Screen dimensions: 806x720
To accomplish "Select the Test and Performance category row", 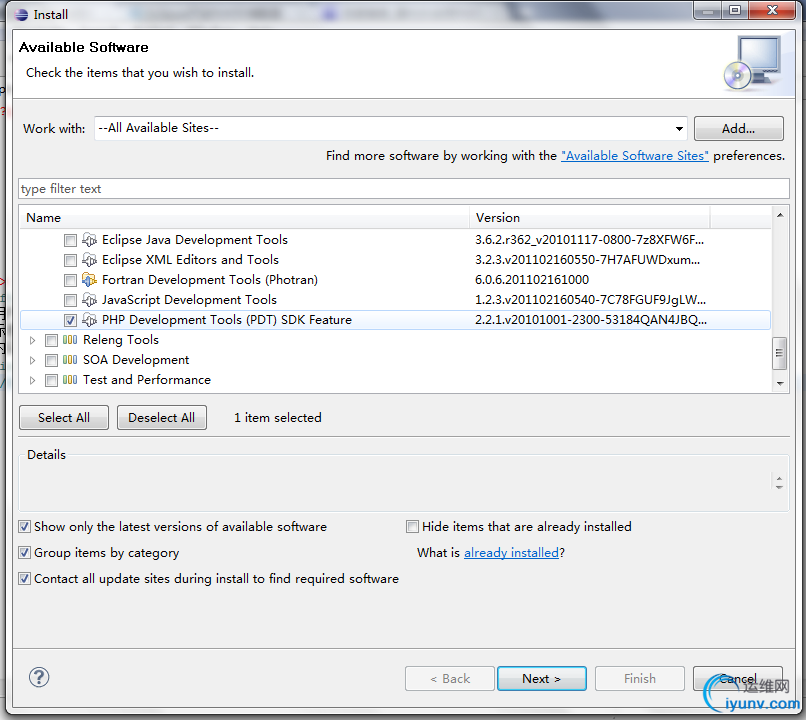I will coord(395,380).
